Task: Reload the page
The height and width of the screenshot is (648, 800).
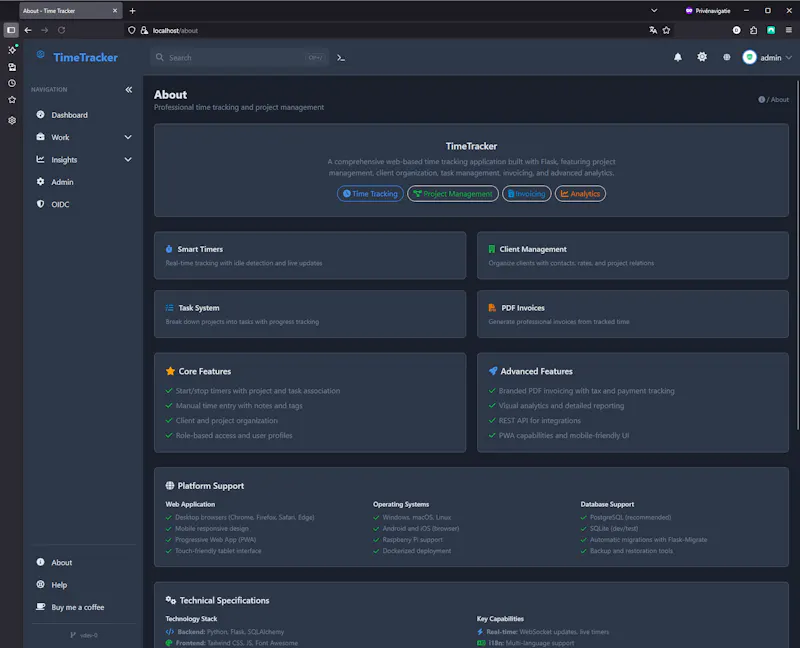Action: (x=61, y=30)
